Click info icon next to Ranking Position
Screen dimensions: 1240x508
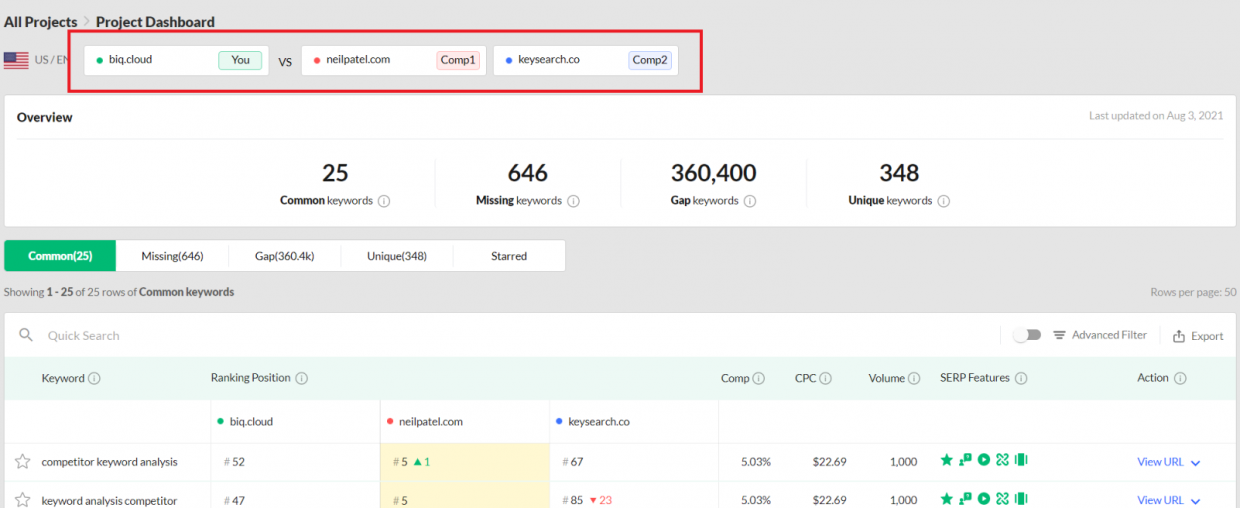301,379
